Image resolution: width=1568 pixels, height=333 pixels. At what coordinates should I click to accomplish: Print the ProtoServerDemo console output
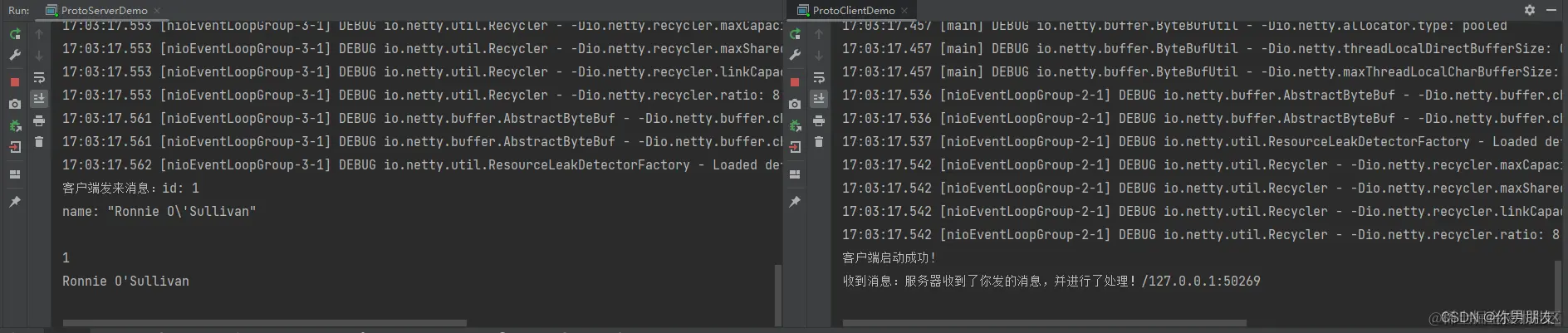[x=39, y=120]
